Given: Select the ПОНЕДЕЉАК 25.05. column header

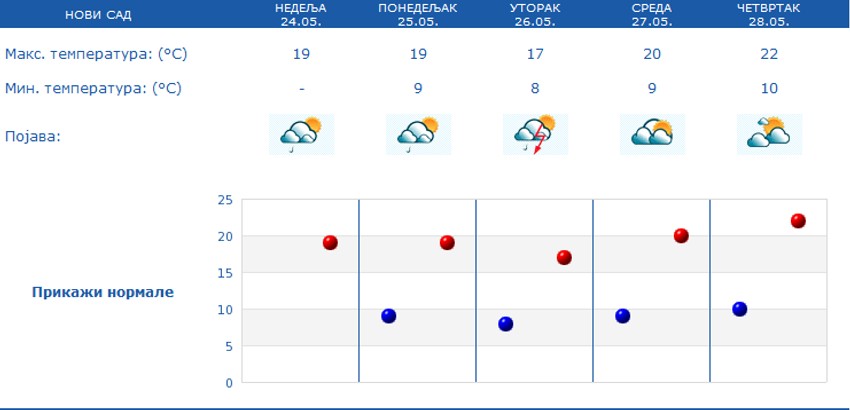Looking at the screenshot, I should click(x=418, y=14).
